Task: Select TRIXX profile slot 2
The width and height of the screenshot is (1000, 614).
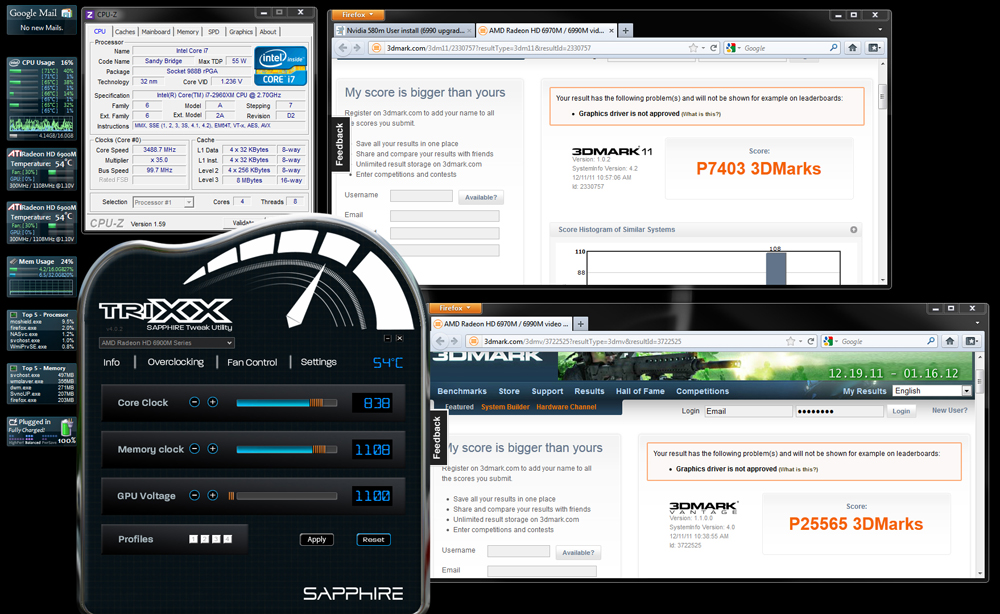Action: [205, 539]
